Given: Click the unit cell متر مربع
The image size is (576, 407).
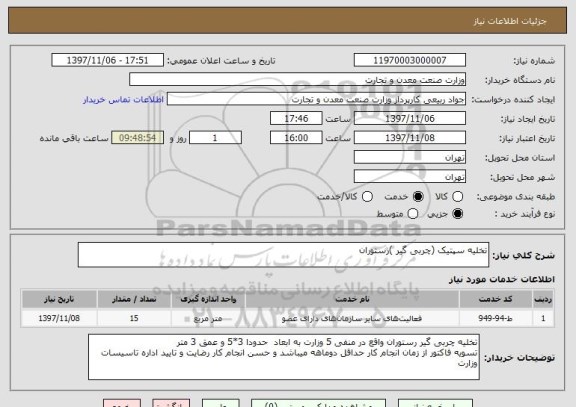Looking at the screenshot, I should point(208,318).
